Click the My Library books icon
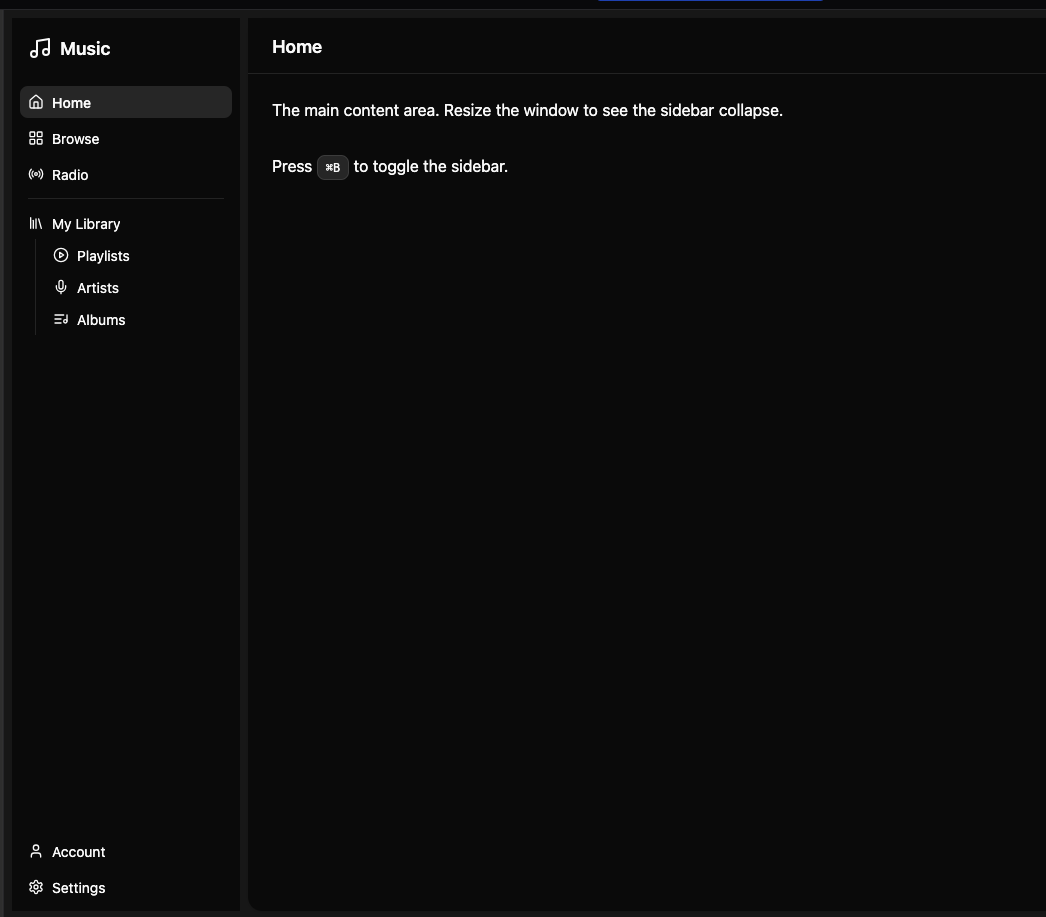Viewport: 1046px width, 917px height. [x=36, y=223]
